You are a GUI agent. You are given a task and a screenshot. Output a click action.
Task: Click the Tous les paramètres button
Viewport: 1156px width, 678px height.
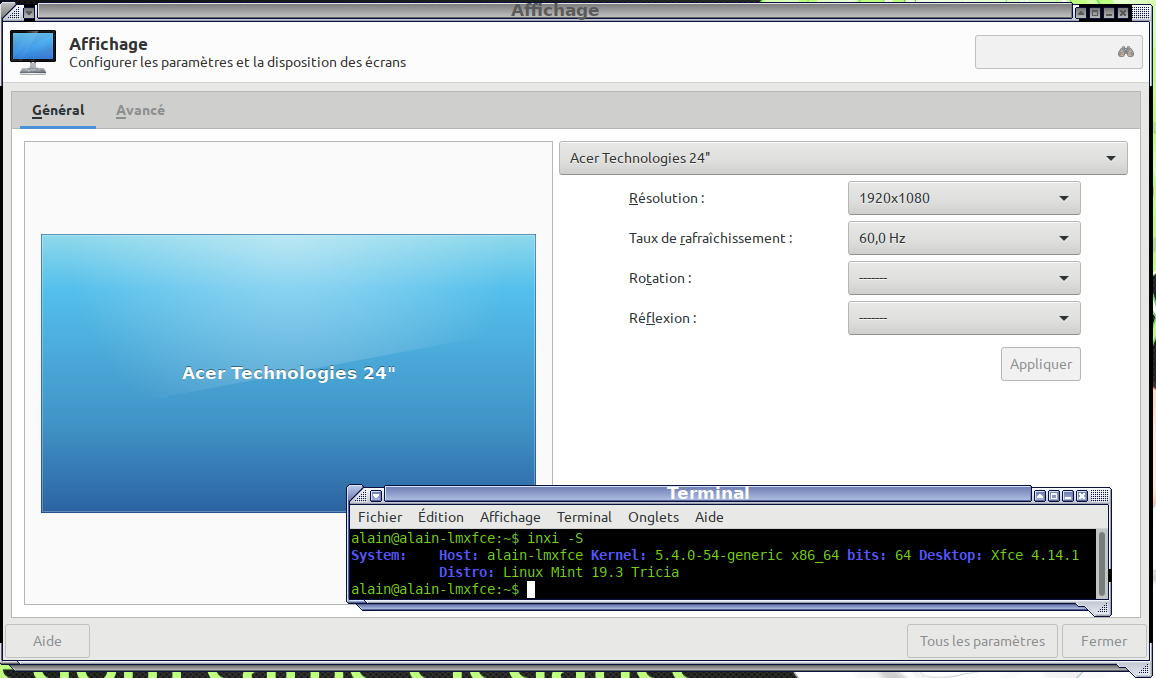click(981, 641)
